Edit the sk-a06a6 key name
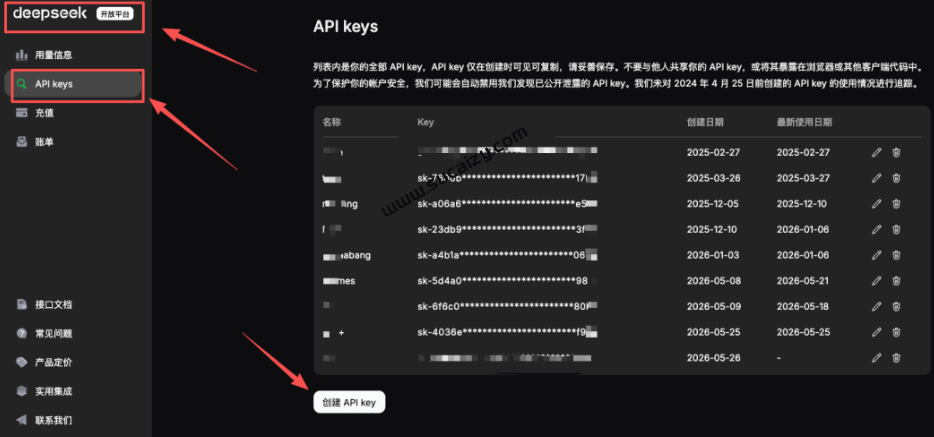The width and height of the screenshot is (934, 437). 876,204
